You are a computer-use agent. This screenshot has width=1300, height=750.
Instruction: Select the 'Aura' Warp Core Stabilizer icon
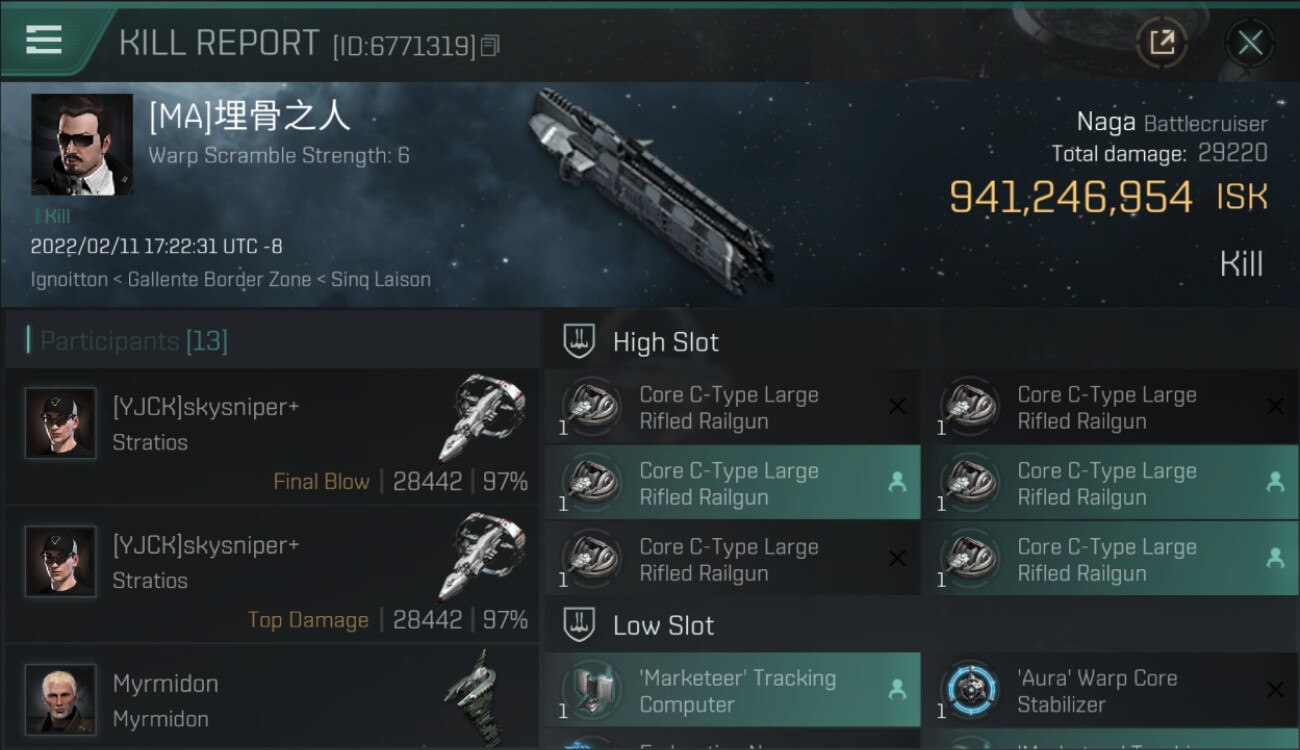coord(969,690)
